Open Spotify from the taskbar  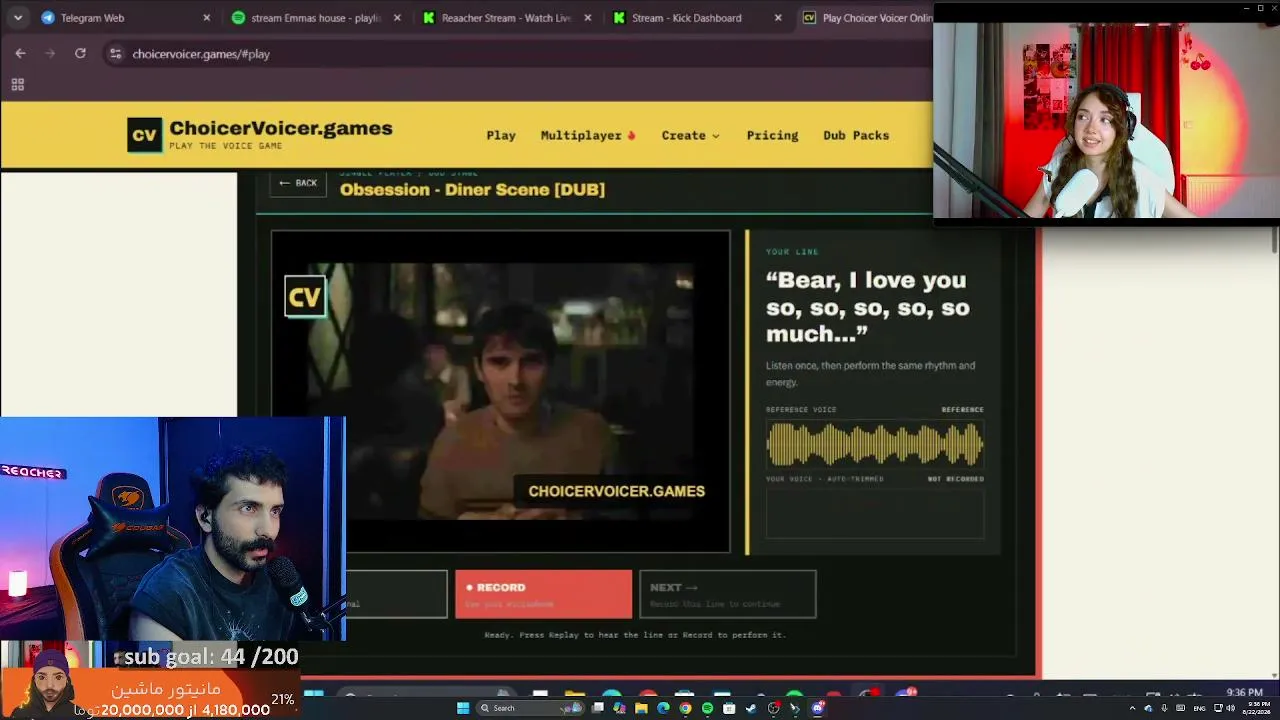[707, 708]
